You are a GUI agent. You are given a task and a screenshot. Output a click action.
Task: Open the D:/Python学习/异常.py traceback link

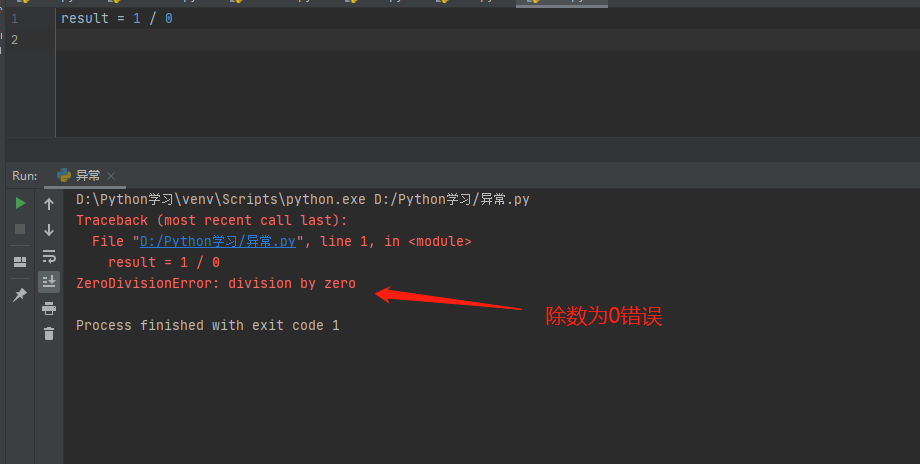(x=218, y=241)
